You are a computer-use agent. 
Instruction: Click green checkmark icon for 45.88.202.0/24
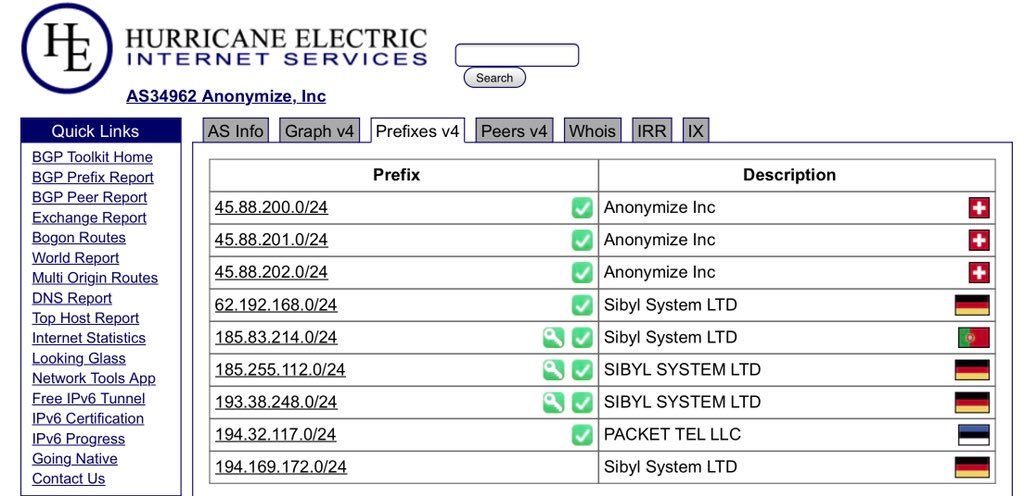[582, 273]
